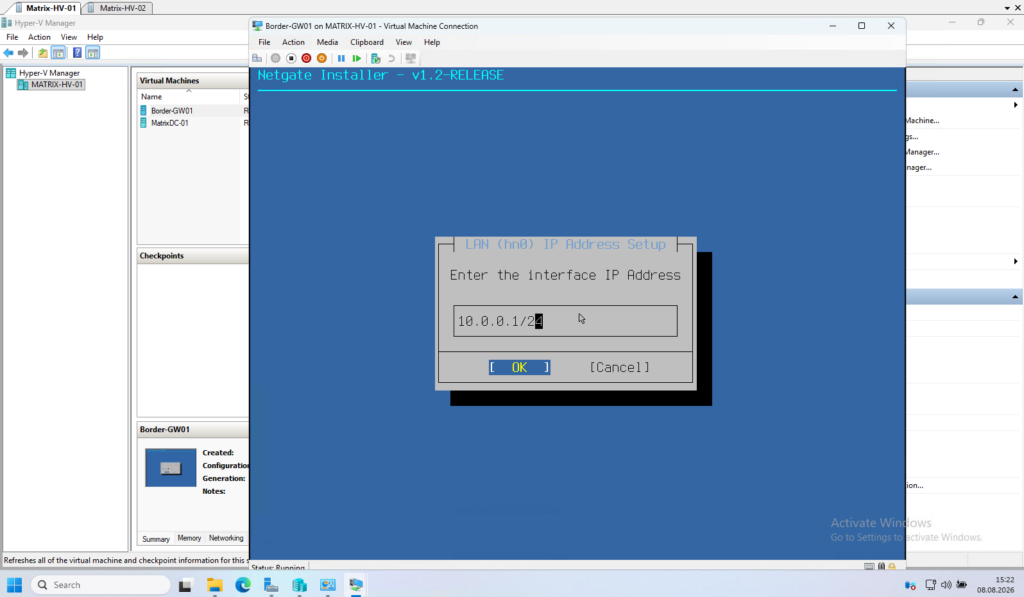Expand the upper Actions pane submenu arrow
The width and height of the screenshot is (1024, 597).
tap(1016, 105)
